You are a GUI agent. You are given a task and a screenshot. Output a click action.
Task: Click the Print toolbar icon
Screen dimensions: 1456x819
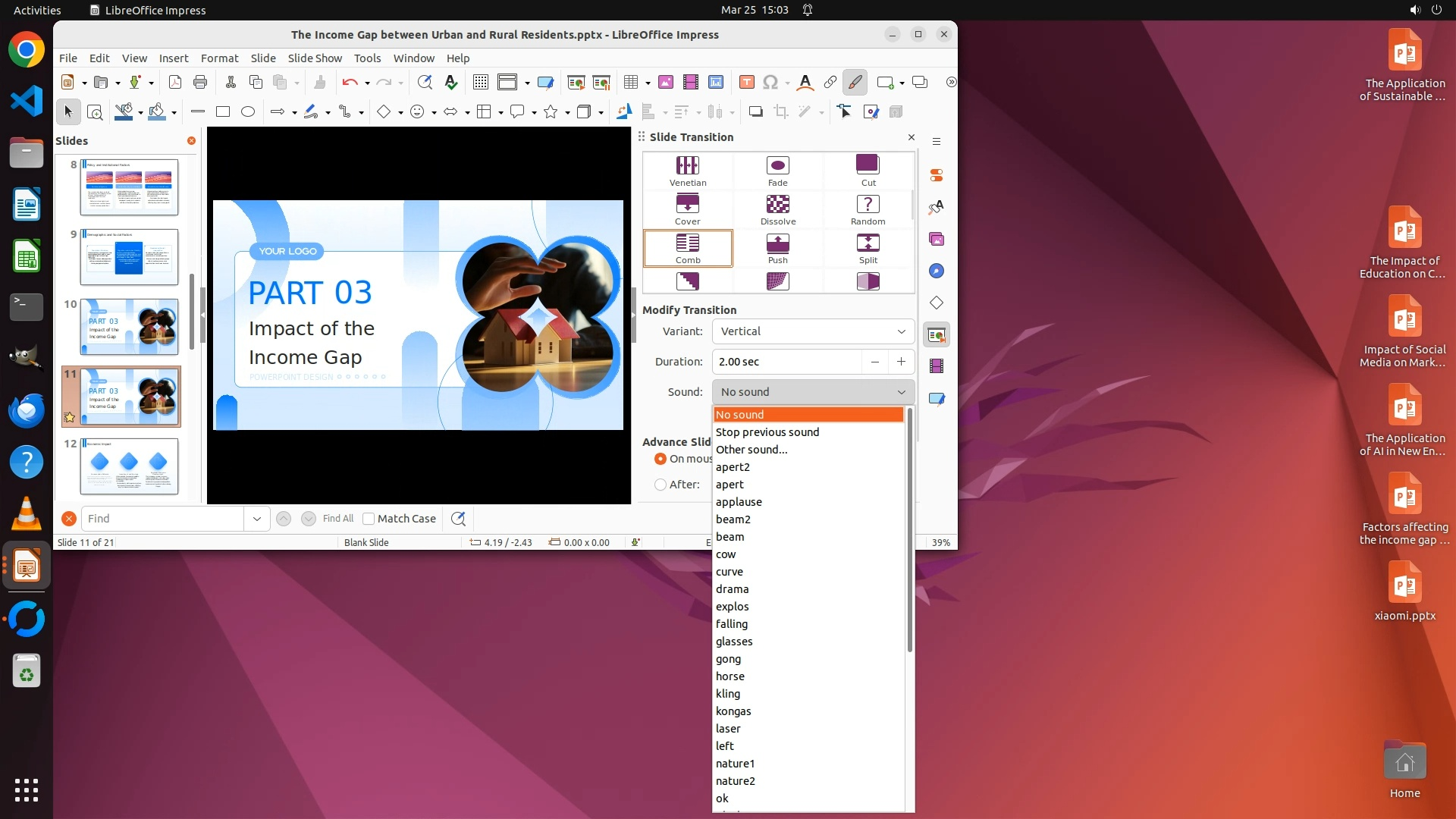pos(200,82)
